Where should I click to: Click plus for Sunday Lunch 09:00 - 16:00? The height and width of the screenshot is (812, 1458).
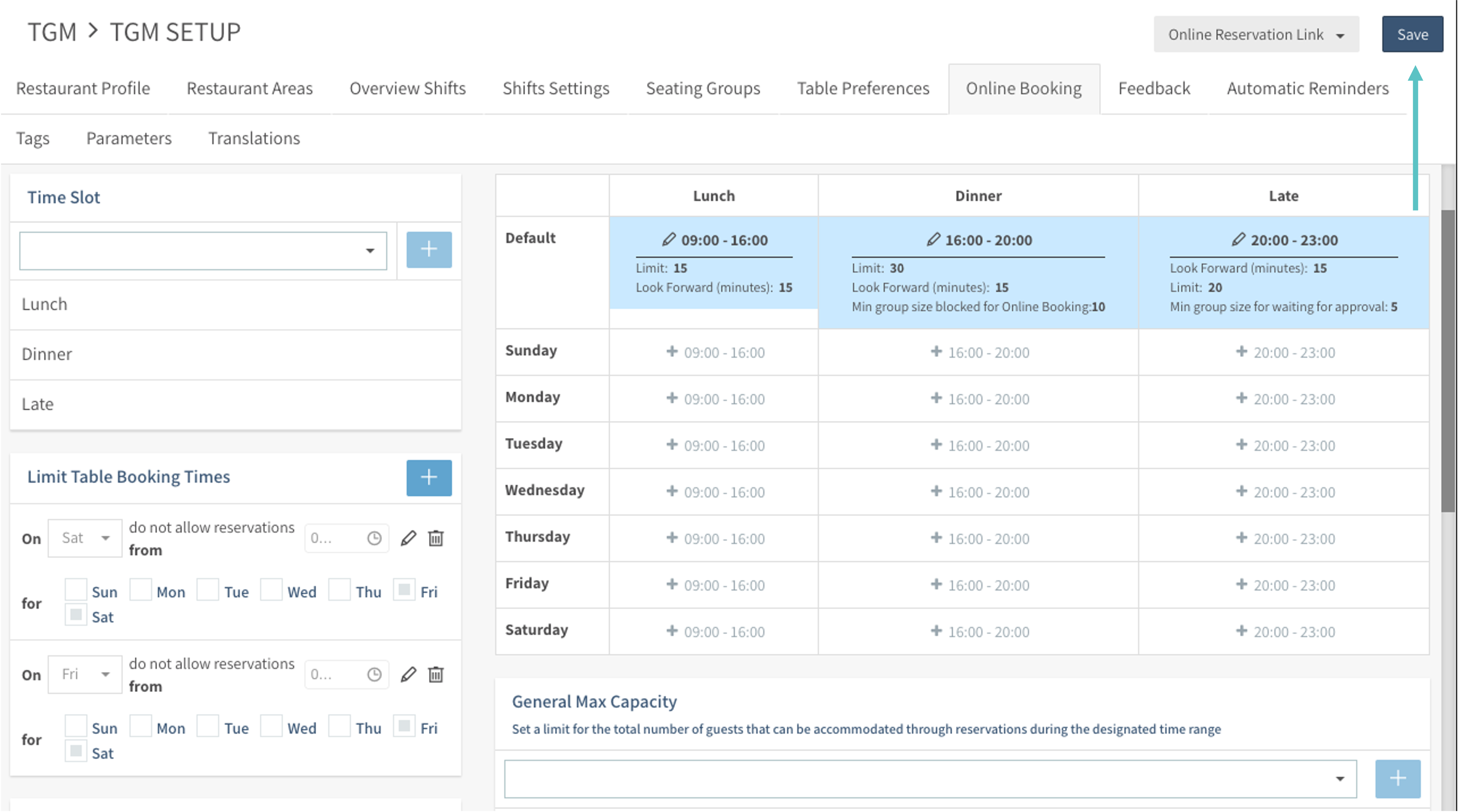(x=672, y=352)
